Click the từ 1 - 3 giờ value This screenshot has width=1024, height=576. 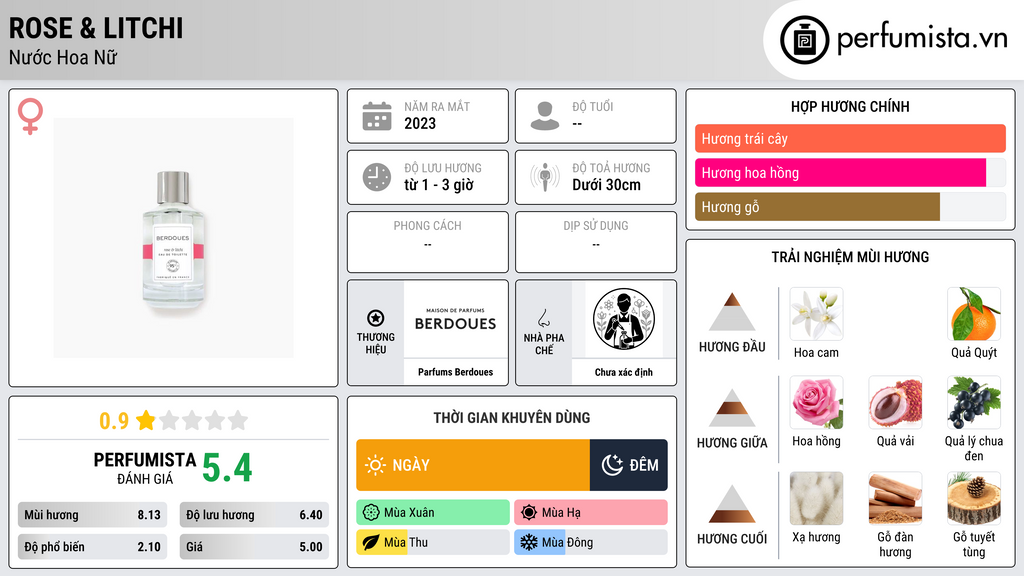click(438, 185)
